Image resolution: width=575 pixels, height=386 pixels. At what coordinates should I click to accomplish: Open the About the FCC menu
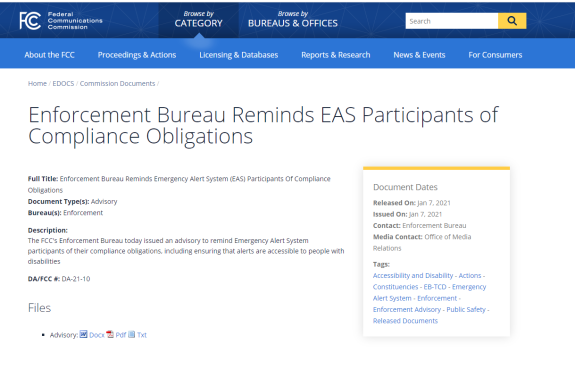click(x=50, y=55)
